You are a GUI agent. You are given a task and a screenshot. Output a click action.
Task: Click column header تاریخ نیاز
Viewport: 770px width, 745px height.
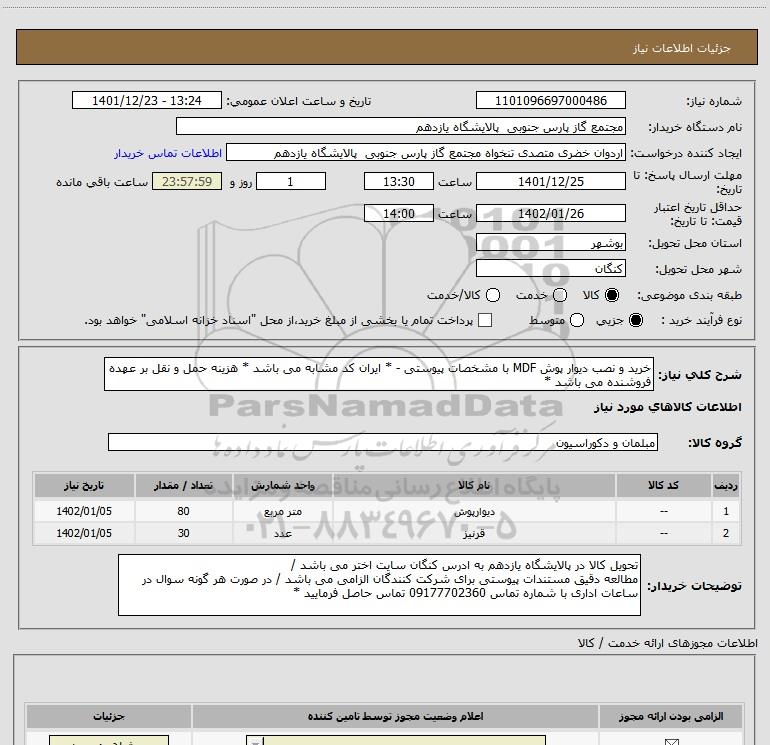pyautogui.click(x=84, y=485)
